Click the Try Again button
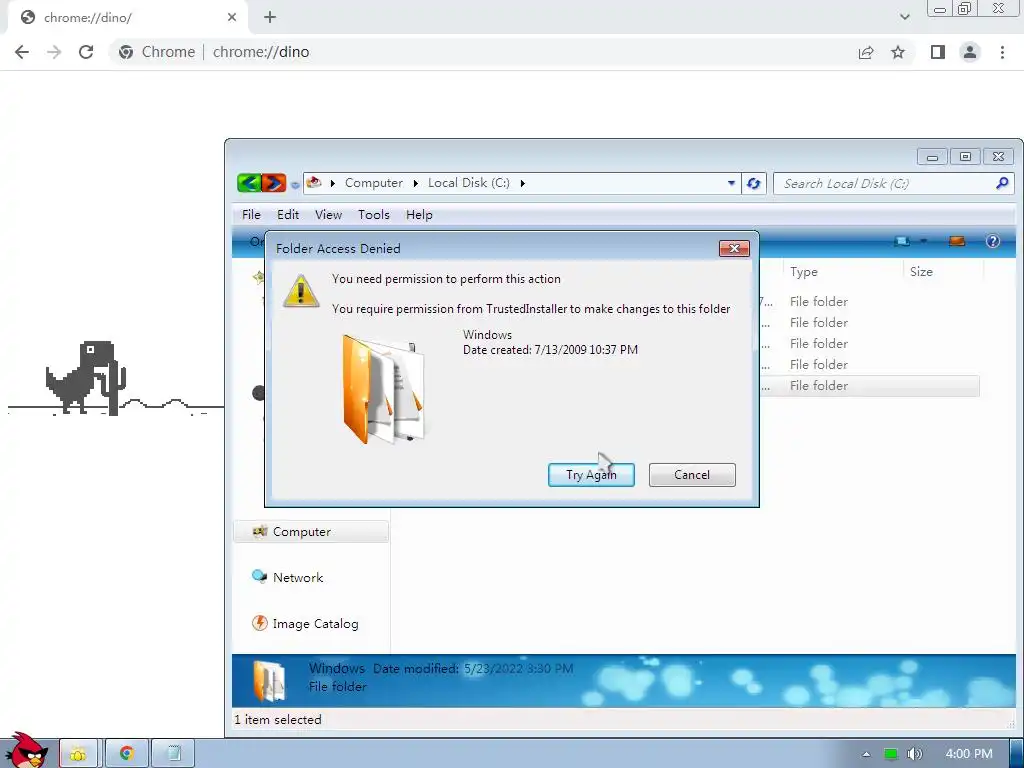This screenshot has height=768, width=1024. tap(591, 475)
